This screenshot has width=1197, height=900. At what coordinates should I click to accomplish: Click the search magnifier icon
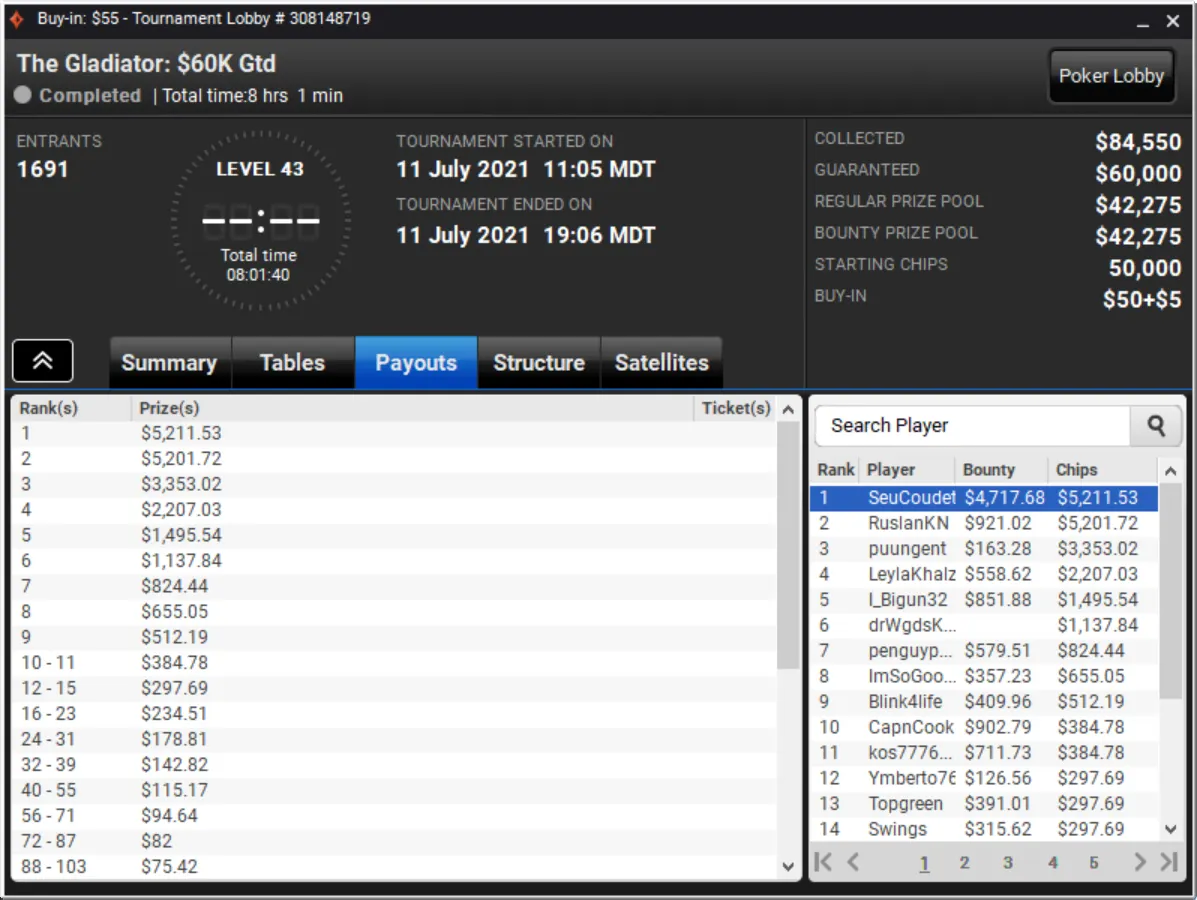coord(1156,426)
